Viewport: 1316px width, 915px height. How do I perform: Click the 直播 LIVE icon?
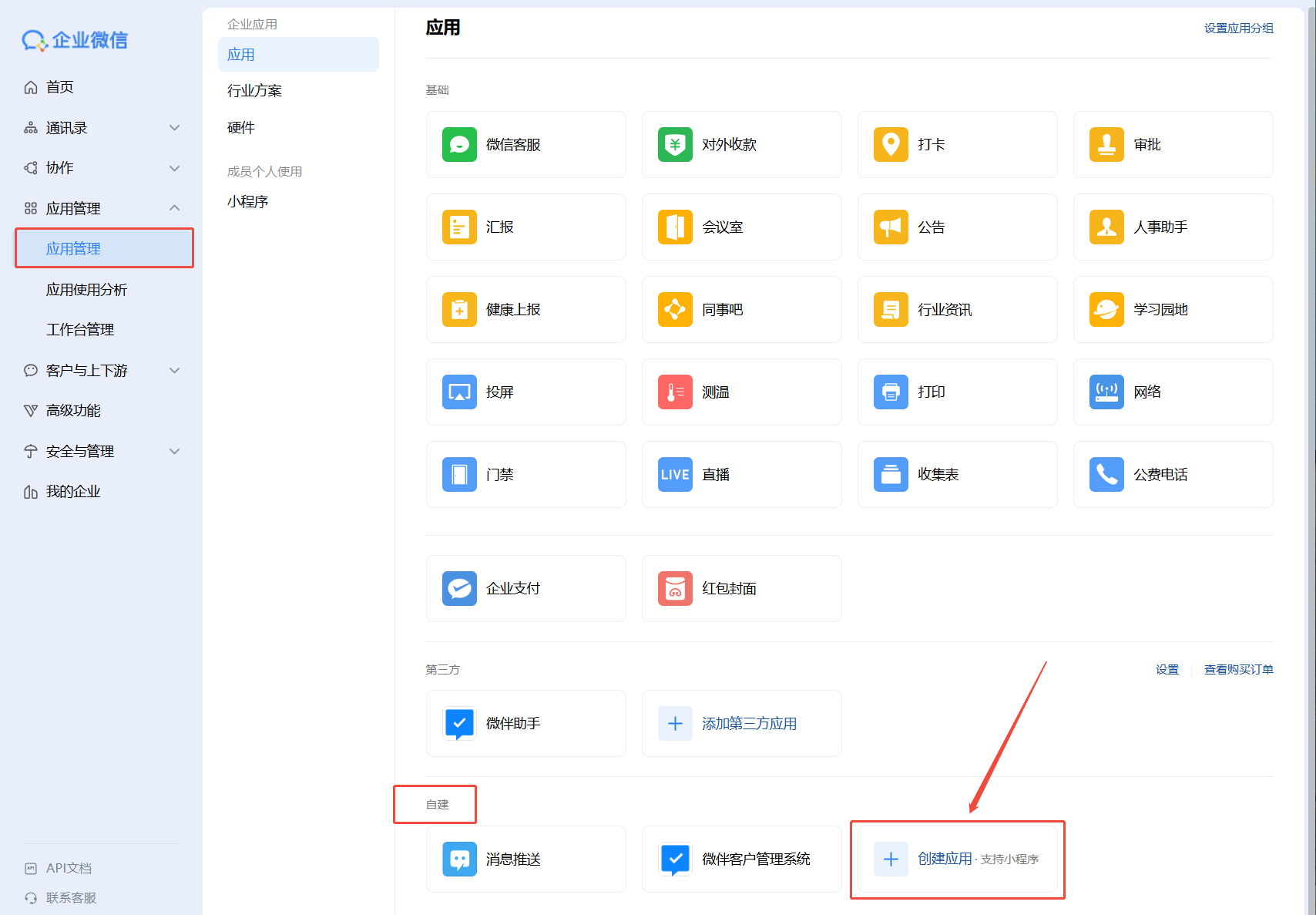[675, 475]
